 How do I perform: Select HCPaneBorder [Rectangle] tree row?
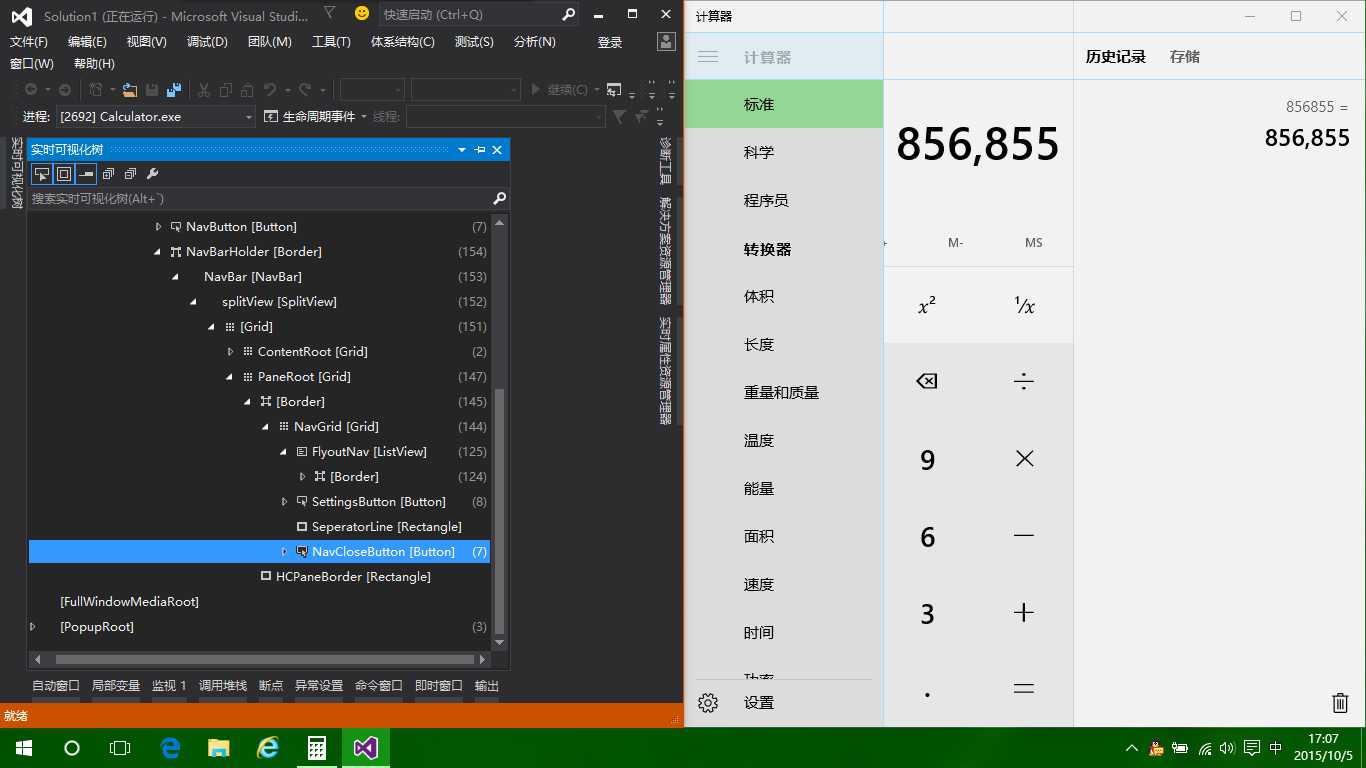(x=259, y=577)
